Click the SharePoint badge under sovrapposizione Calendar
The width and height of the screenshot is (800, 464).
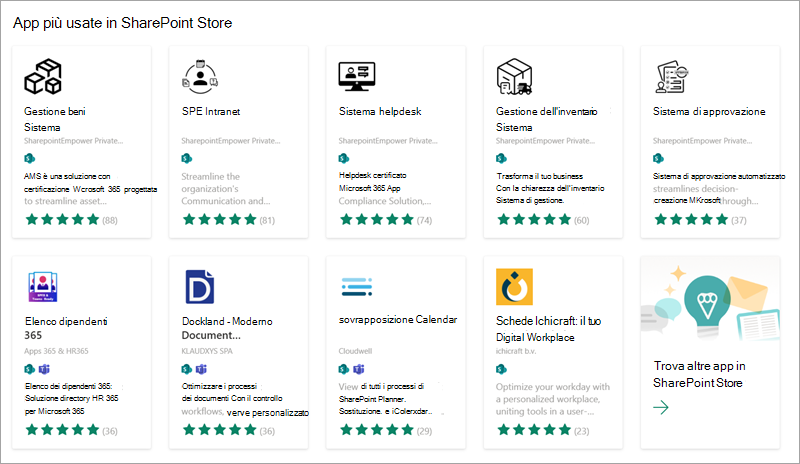[x=344, y=369]
